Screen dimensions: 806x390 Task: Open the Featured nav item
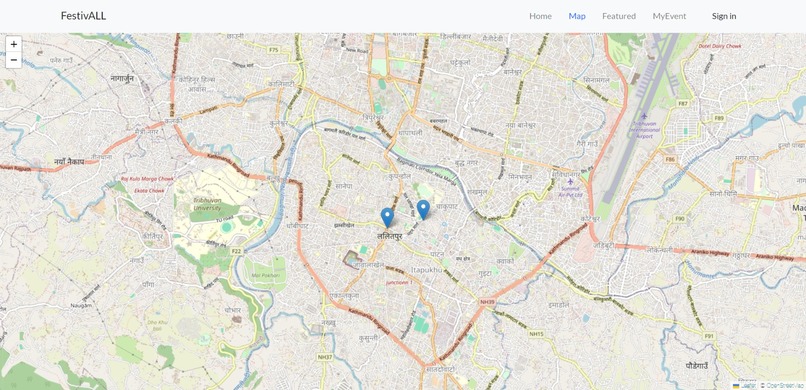pos(619,16)
